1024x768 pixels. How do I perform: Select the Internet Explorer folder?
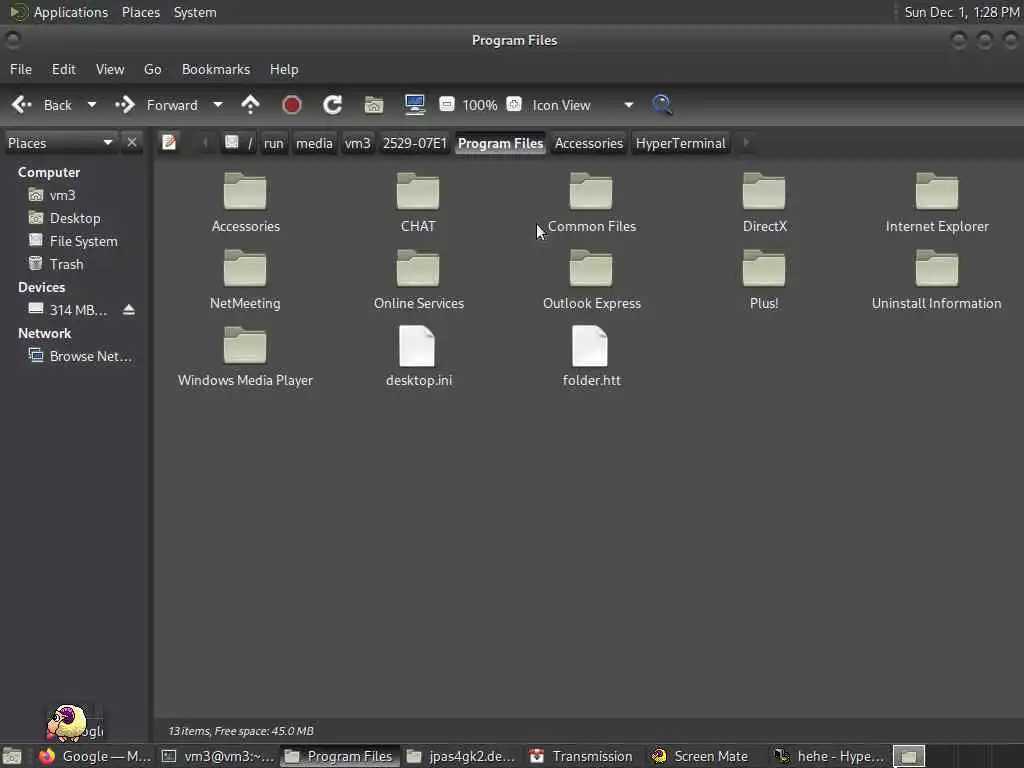coord(936,202)
